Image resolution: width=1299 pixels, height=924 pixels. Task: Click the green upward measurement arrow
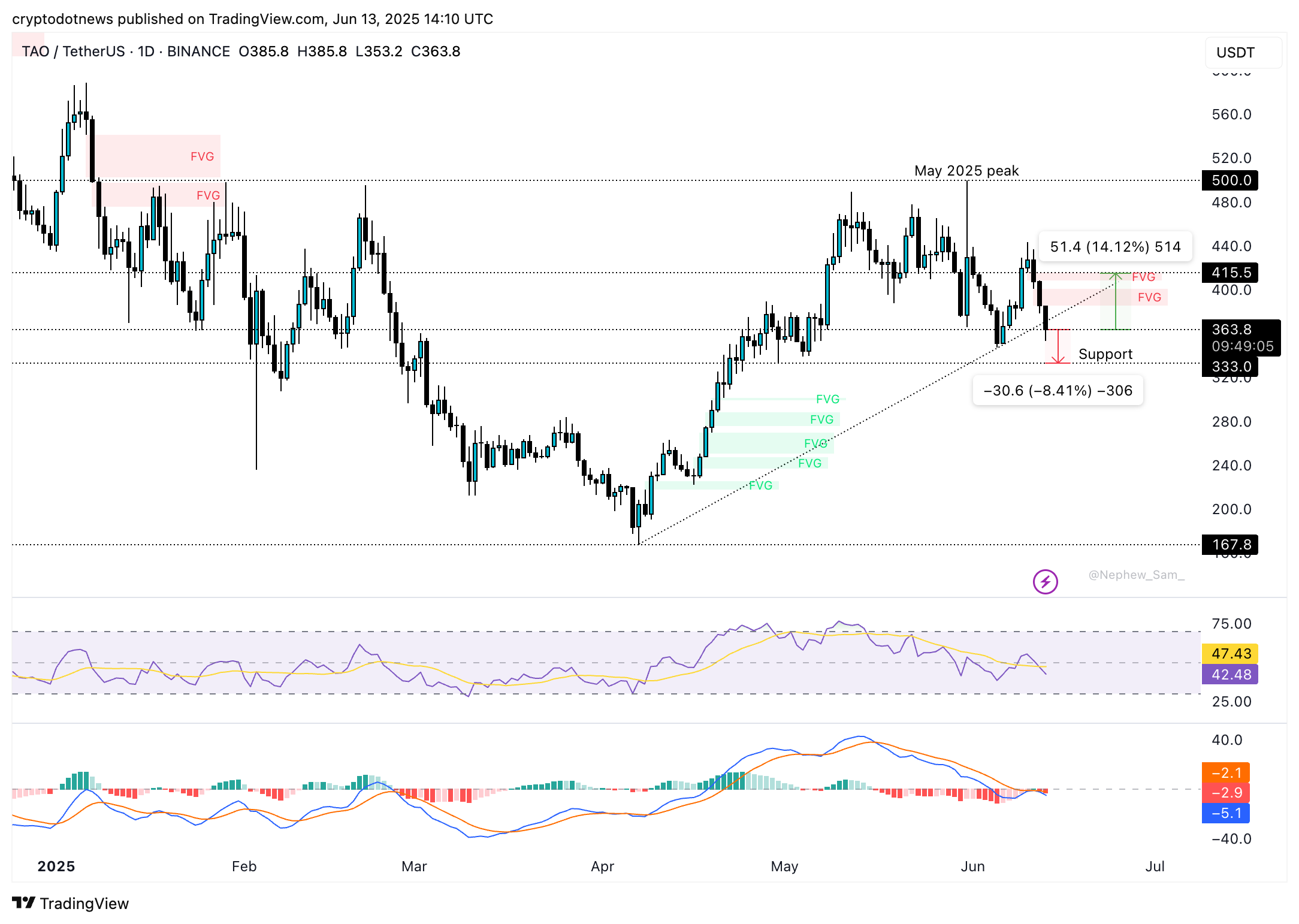coord(1115,301)
